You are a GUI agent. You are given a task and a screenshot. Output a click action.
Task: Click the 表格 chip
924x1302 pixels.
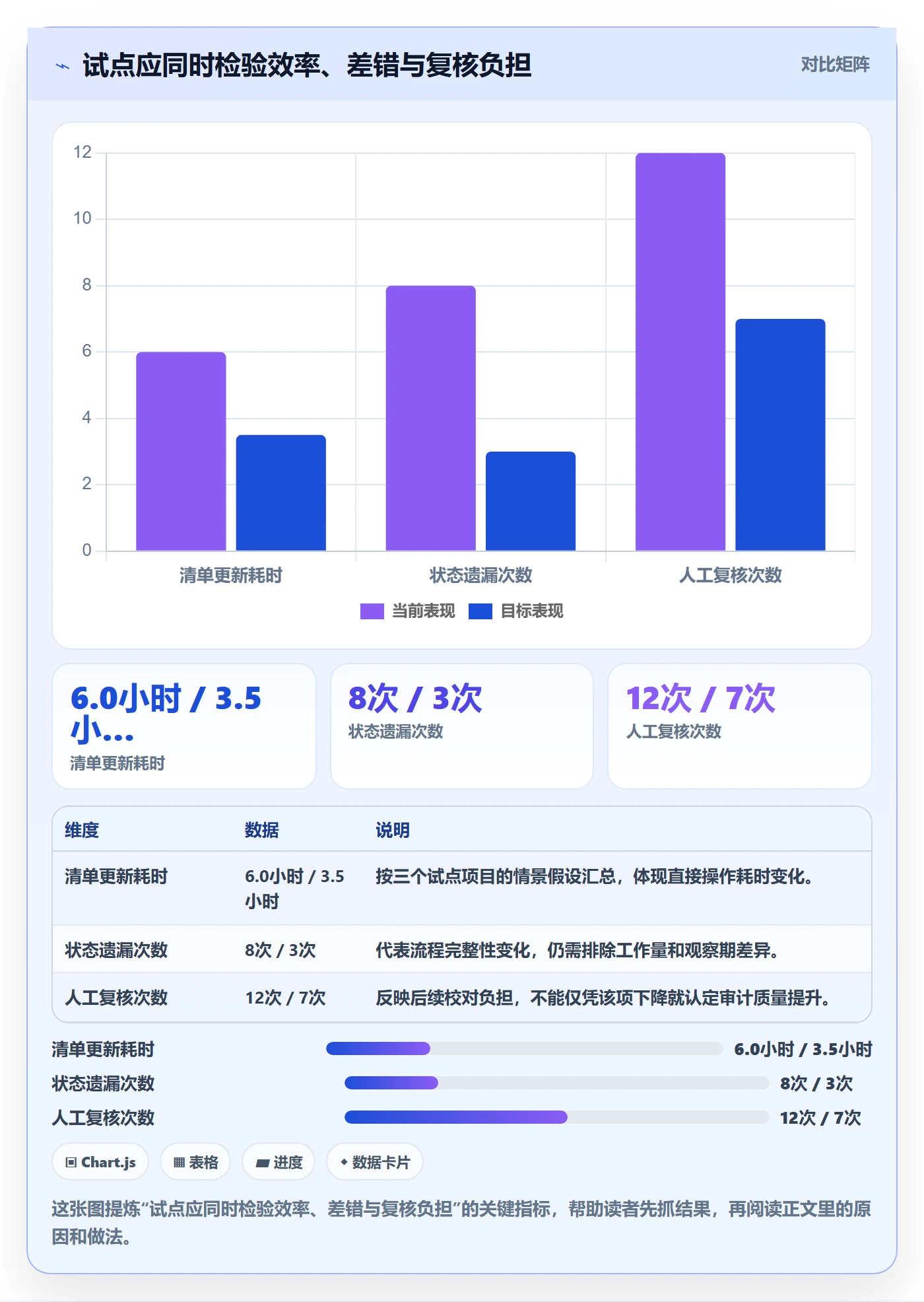(x=195, y=1162)
